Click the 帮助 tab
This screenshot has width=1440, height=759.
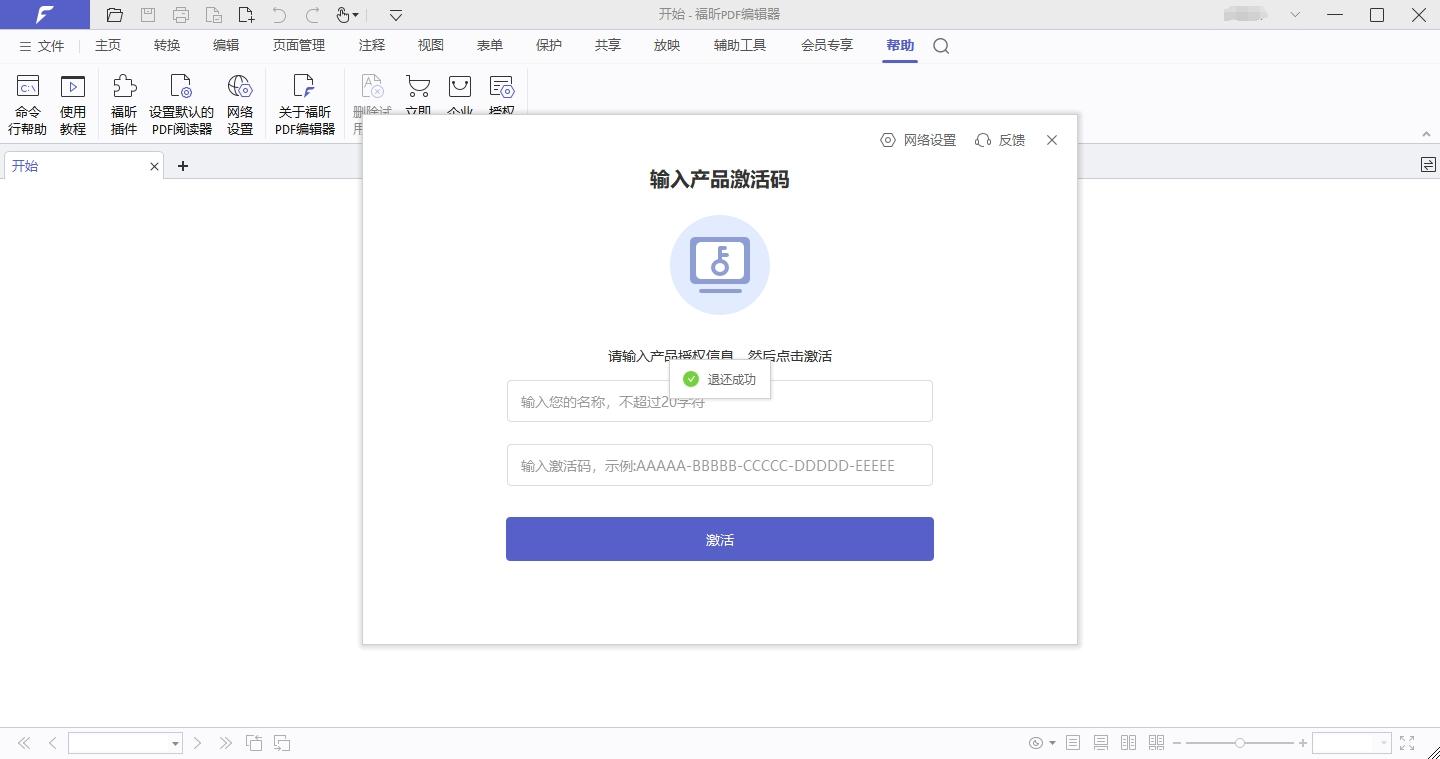pos(900,45)
